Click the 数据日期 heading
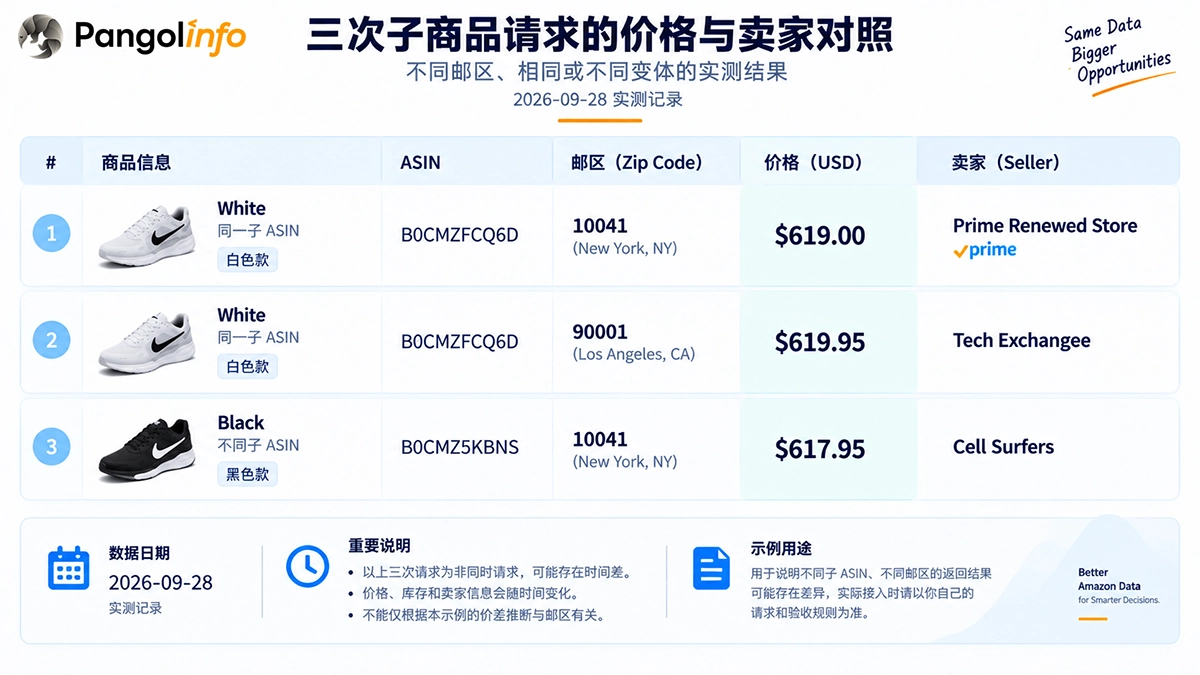The height and width of the screenshot is (675, 1200). coord(139,553)
